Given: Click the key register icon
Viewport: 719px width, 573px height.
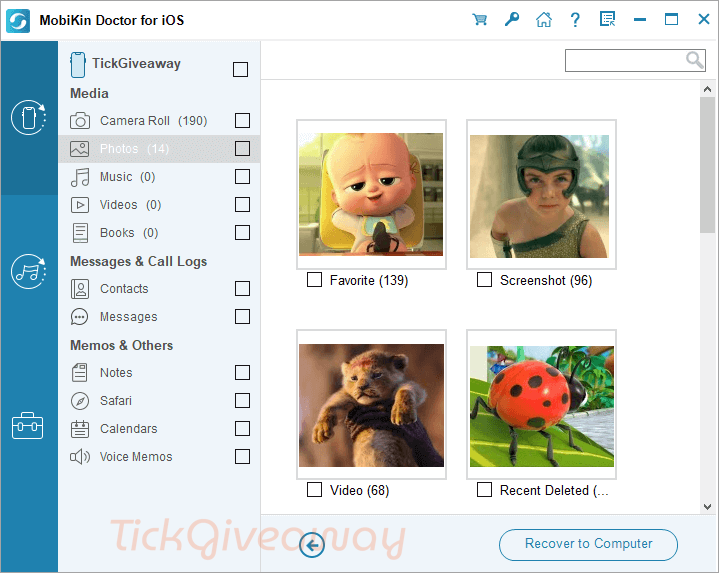Looking at the screenshot, I should coord(512,19).
